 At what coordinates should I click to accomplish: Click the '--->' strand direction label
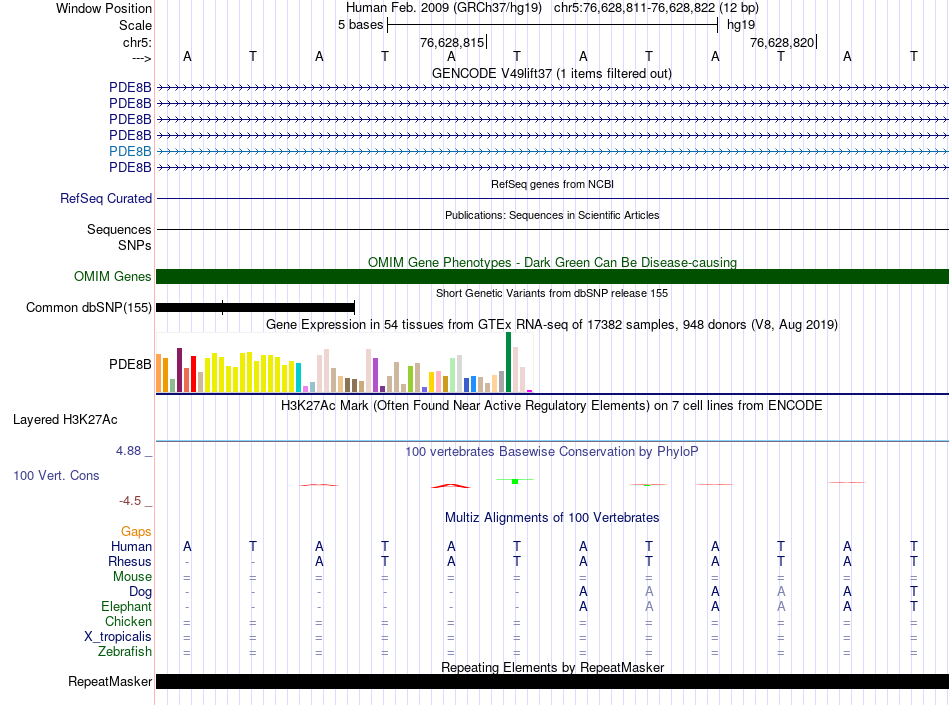pos(141,58)
